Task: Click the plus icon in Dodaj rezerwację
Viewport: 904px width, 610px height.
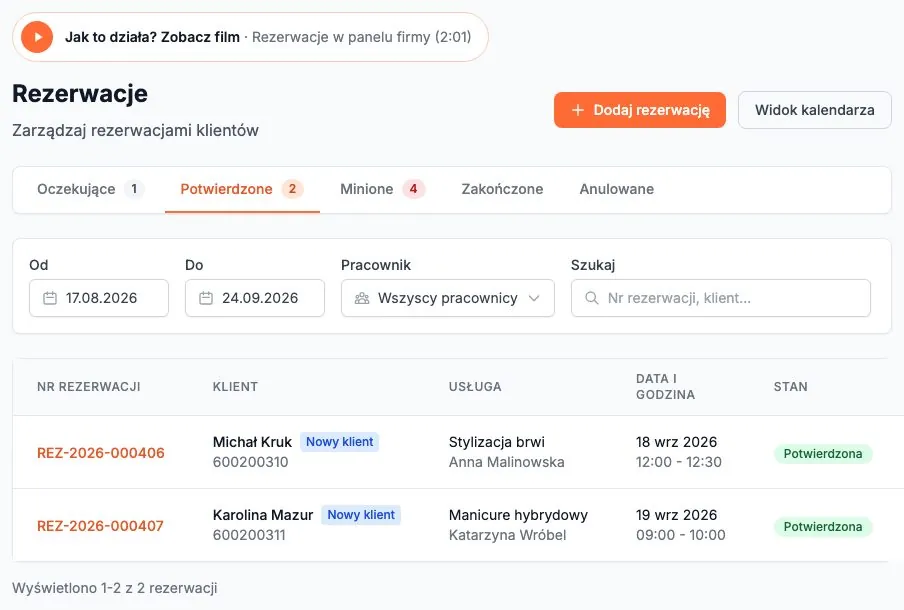Action: pos(578,110)
